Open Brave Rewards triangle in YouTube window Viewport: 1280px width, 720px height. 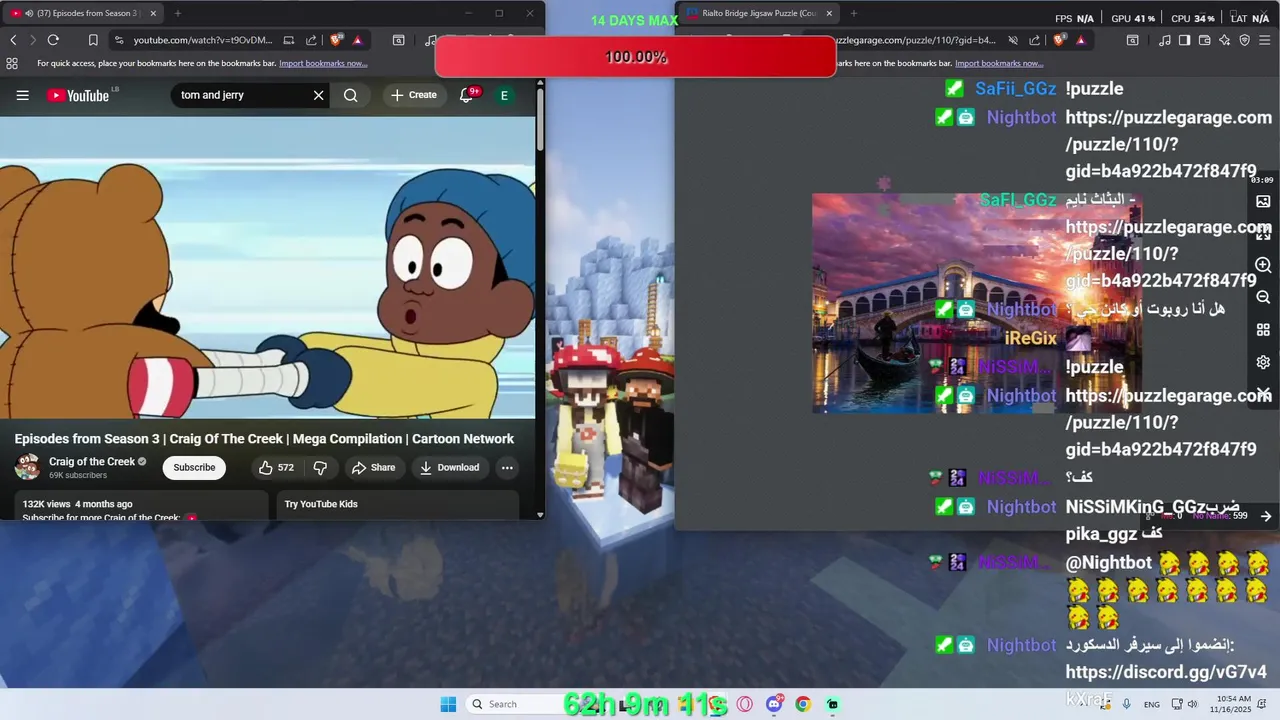[357, 40]
